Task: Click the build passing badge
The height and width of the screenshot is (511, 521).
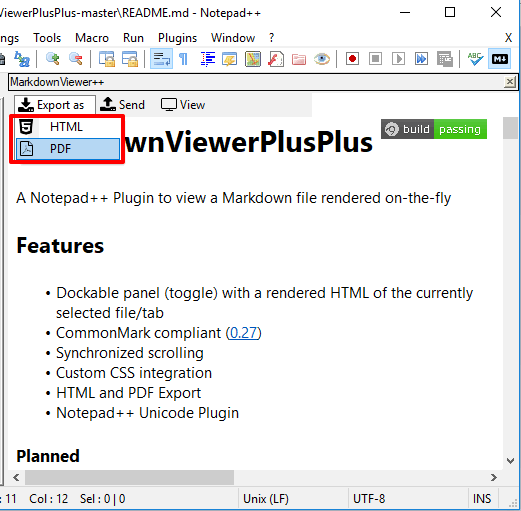Action: click(x=434, y=129)
